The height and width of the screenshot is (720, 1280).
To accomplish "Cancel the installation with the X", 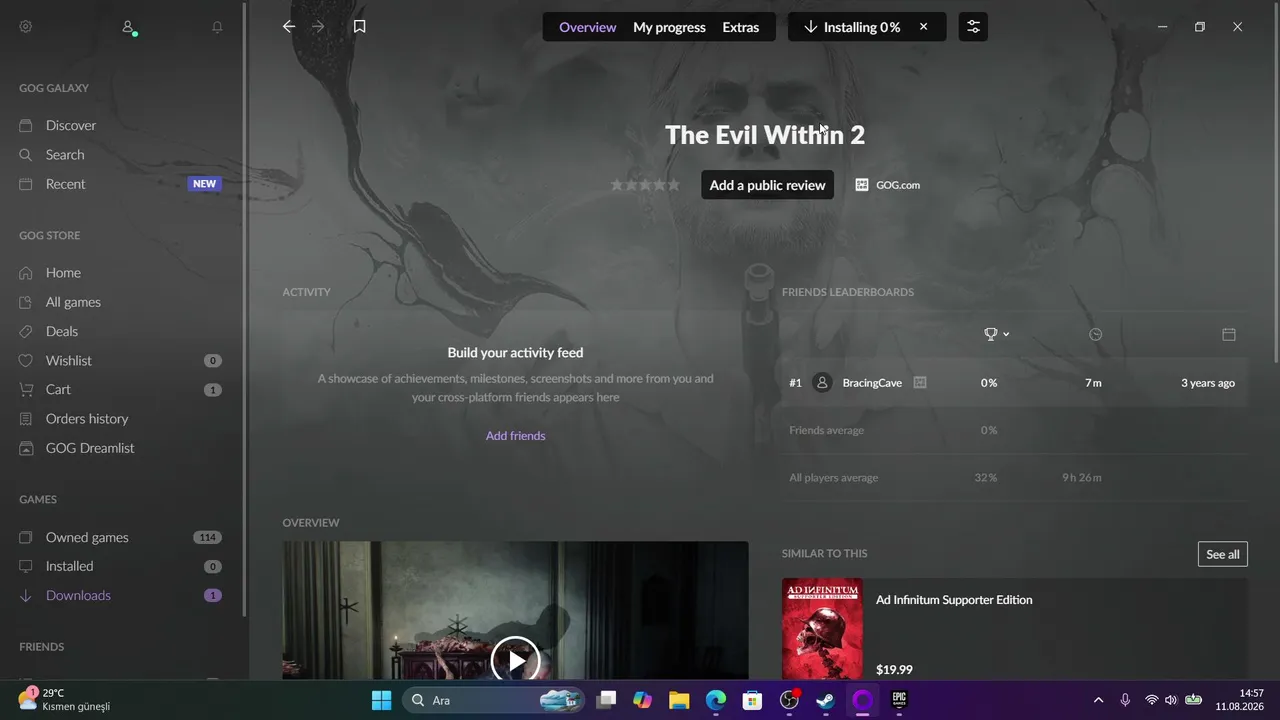I will pos(923,27).
